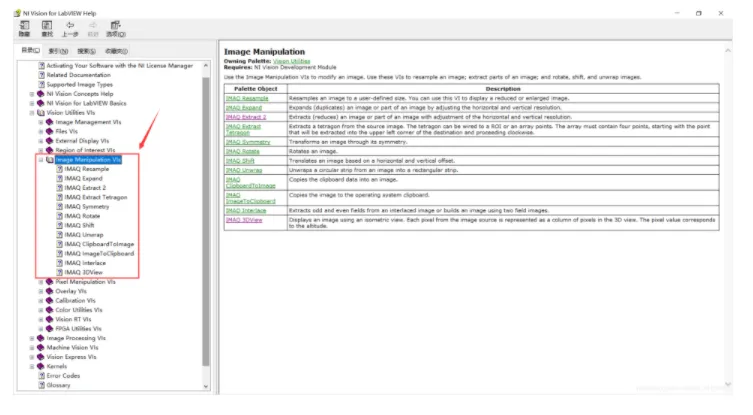This screenshot has height=415, width=753.
Task: Click the Image Processing VIs book icon
Action: coord(41,338)
